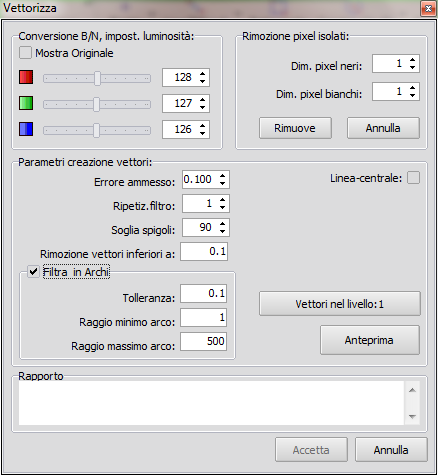Screen dimensions: 438x476
Task: Increase Dim. pixel neri with up arrow
Action: pos(412,60)
